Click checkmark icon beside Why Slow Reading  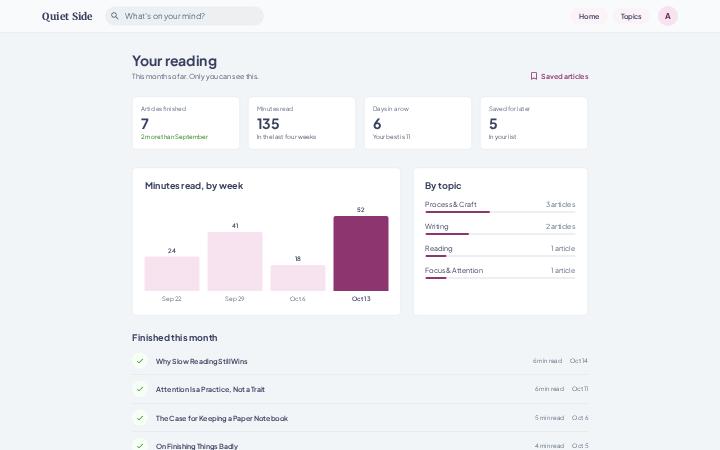(x=140, y=361)
